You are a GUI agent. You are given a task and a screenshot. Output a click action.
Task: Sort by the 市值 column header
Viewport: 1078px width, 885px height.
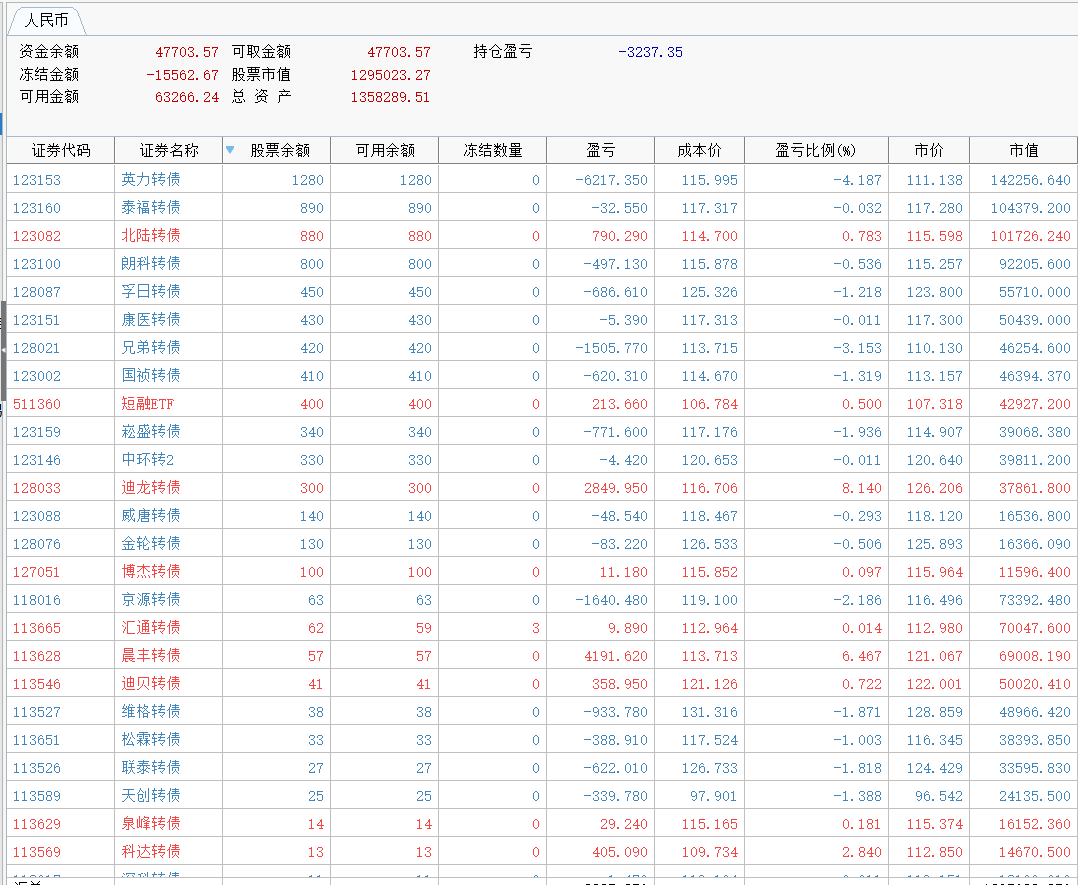click(x=1023, y=150)
